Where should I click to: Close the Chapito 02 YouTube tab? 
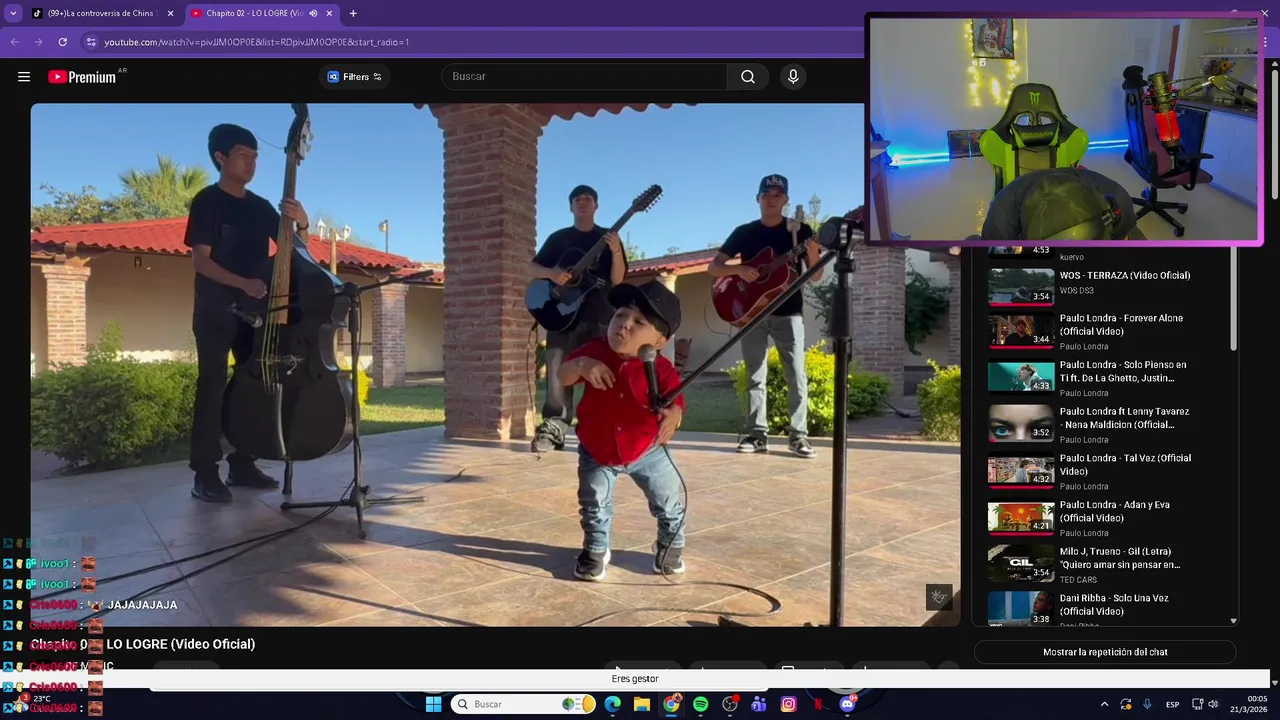(329, 13)
